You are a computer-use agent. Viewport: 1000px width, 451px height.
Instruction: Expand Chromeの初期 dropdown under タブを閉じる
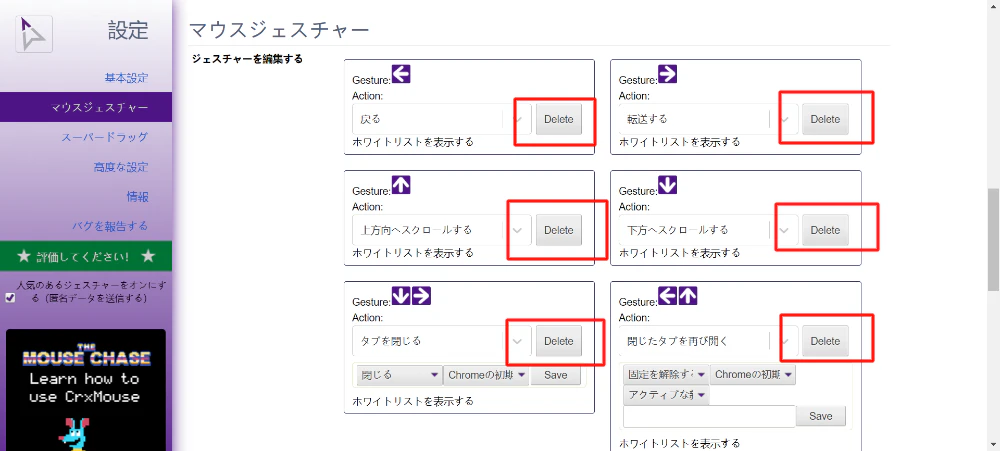pyautogui.click(x=486, y=375)
